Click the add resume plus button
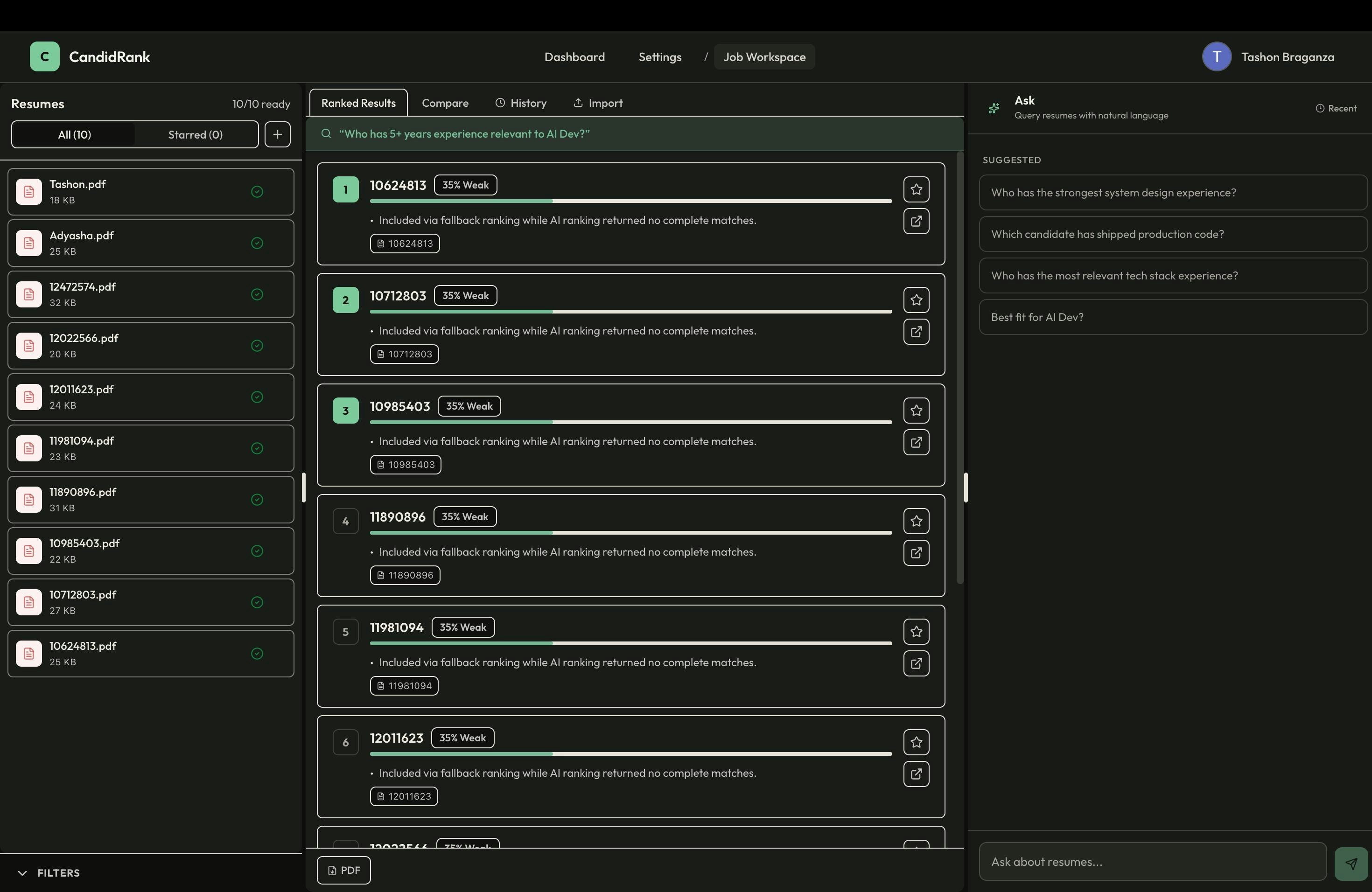 [277, 134]
